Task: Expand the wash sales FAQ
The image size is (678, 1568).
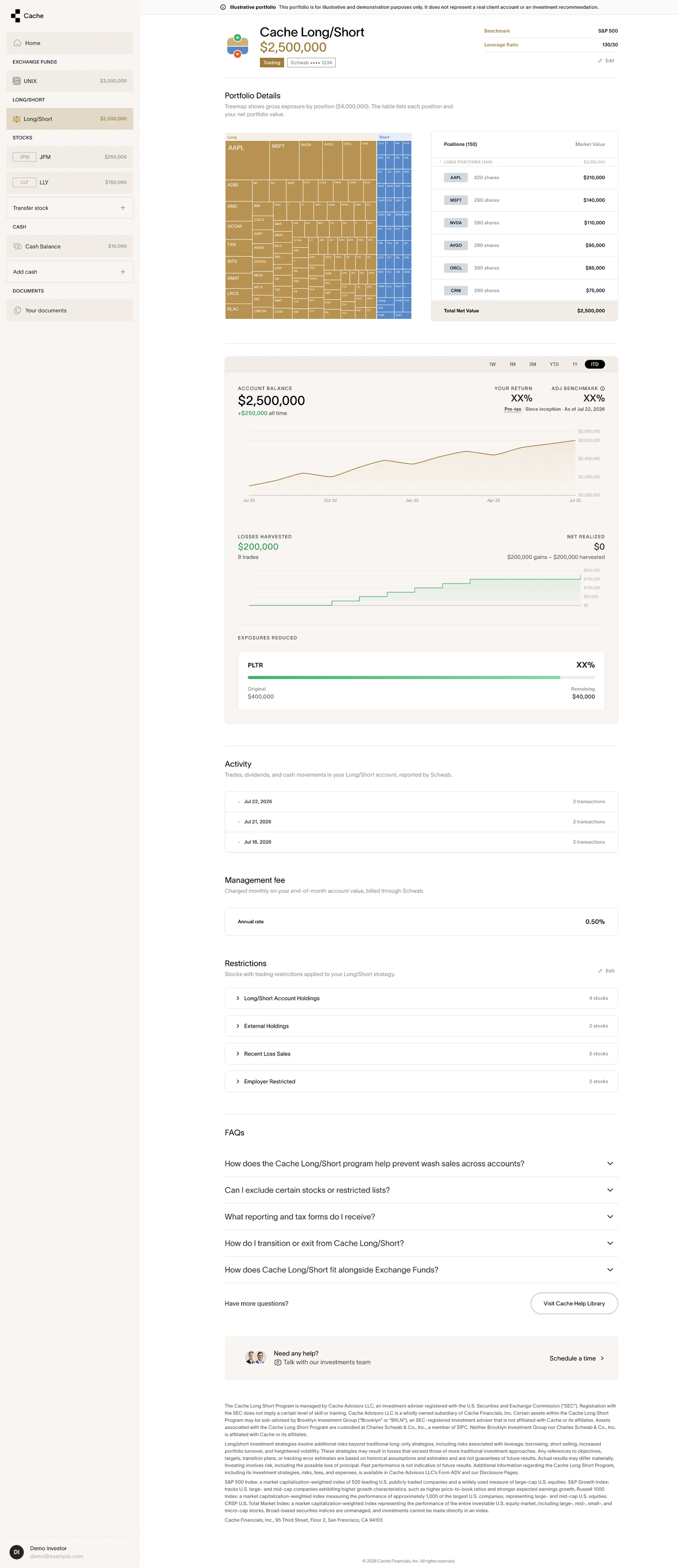Action: point(421,1164)
